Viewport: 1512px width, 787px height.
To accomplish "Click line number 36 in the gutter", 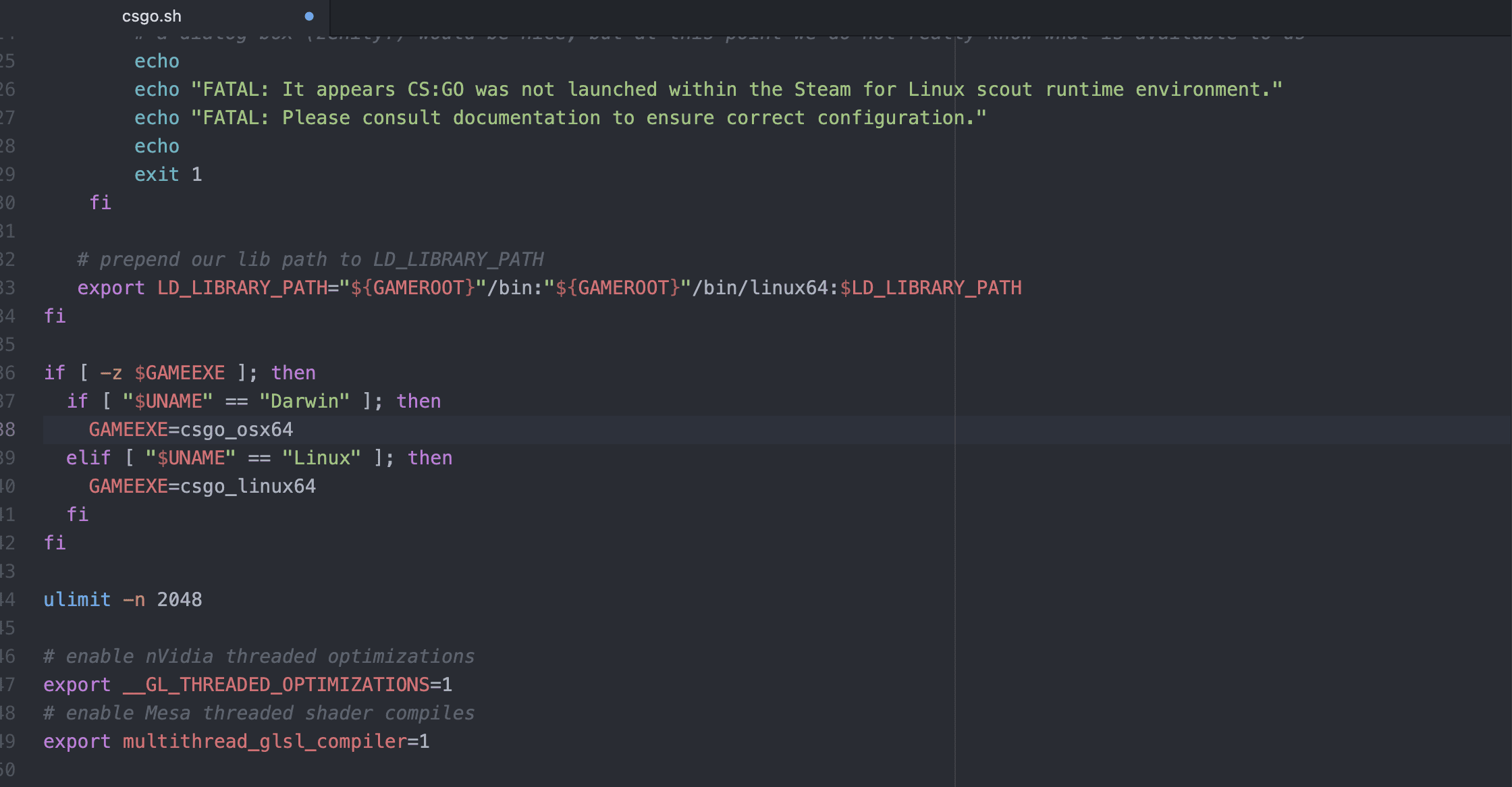I will click(x=7, y=373).
